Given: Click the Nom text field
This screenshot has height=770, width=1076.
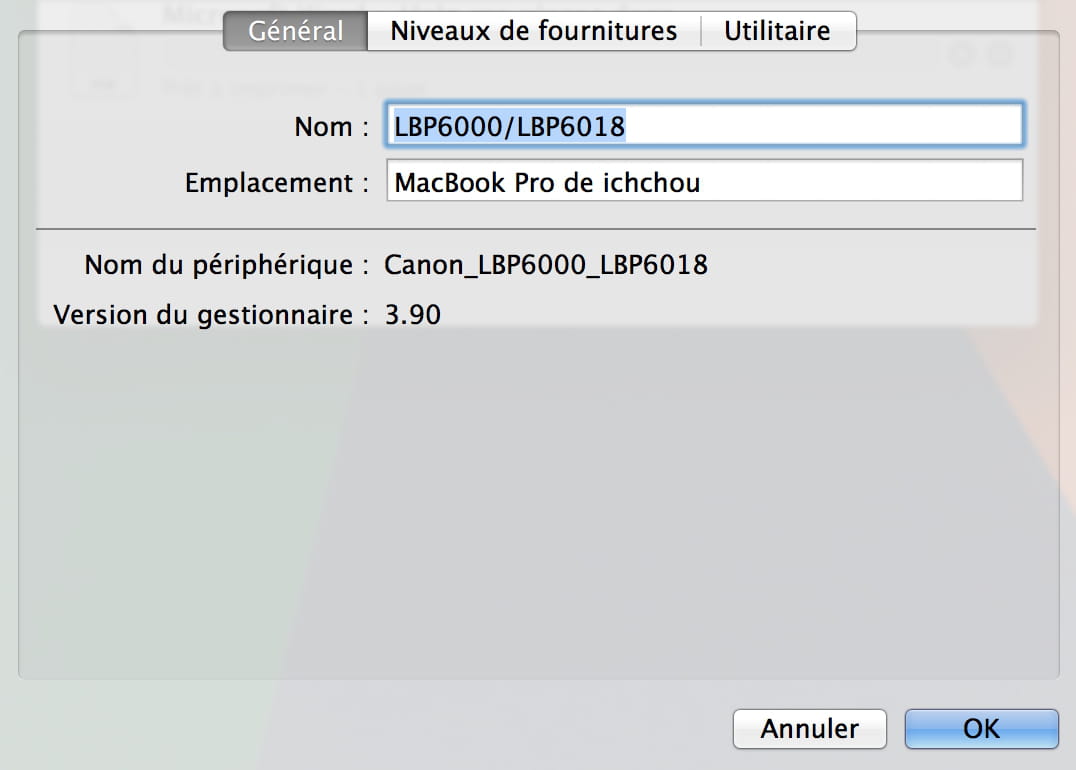Looking at the screenshot, I should (820, 126).
